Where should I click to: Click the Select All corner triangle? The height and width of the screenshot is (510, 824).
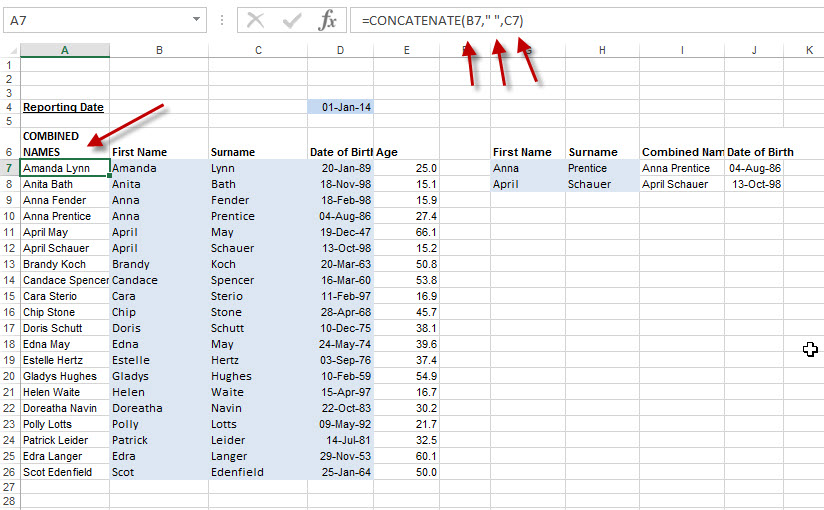point(12,50)
